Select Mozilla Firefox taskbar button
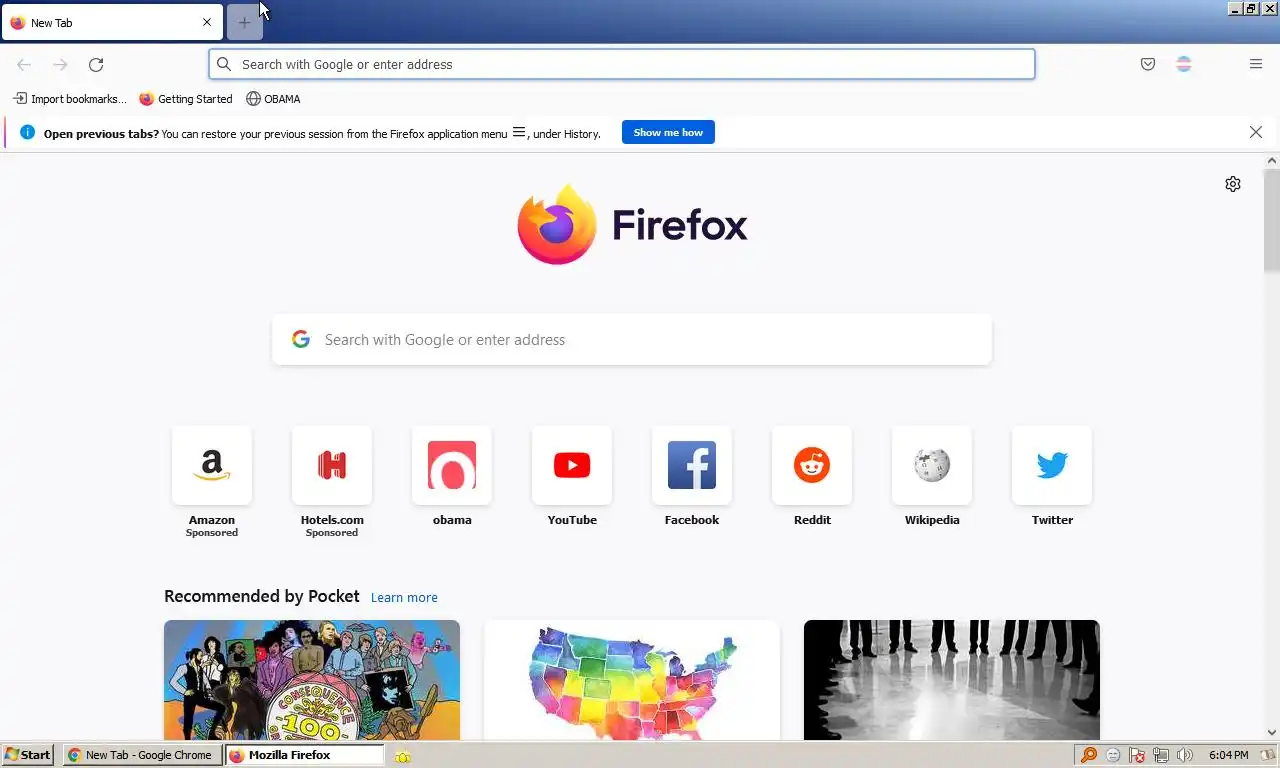1280x768 pixels. pos(304,755)
